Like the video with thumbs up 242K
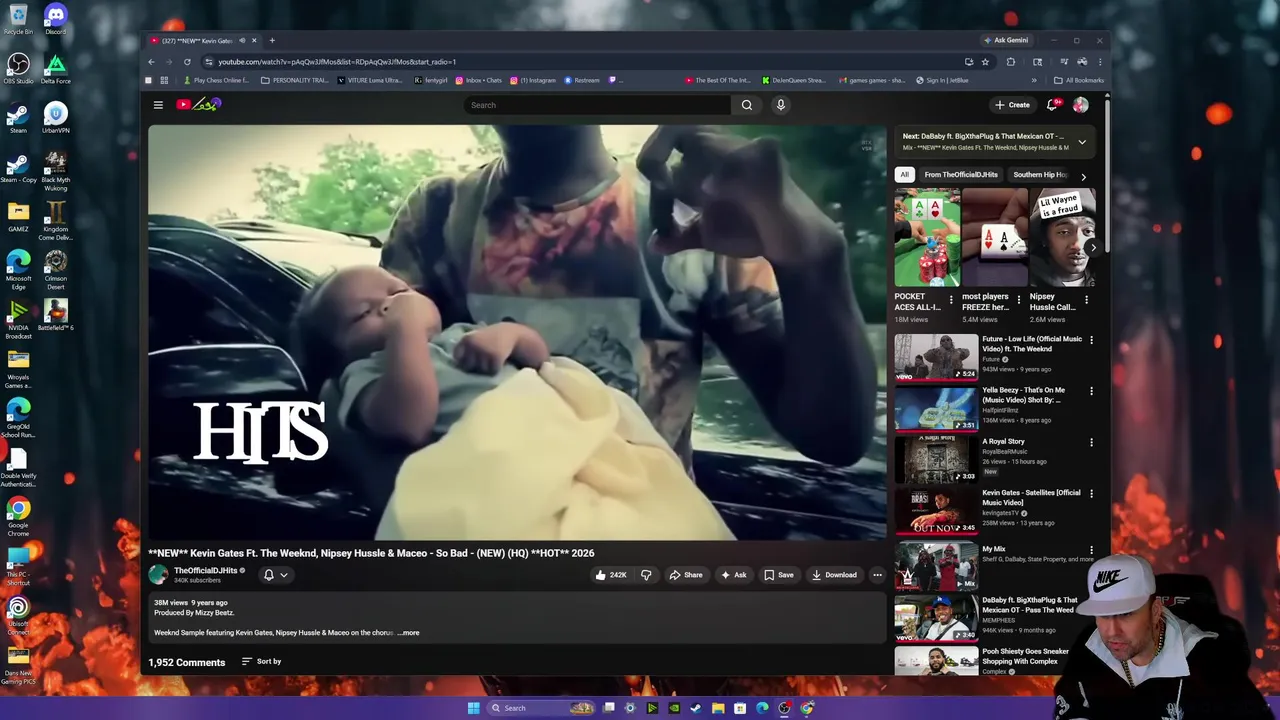 tap(610, 575)
